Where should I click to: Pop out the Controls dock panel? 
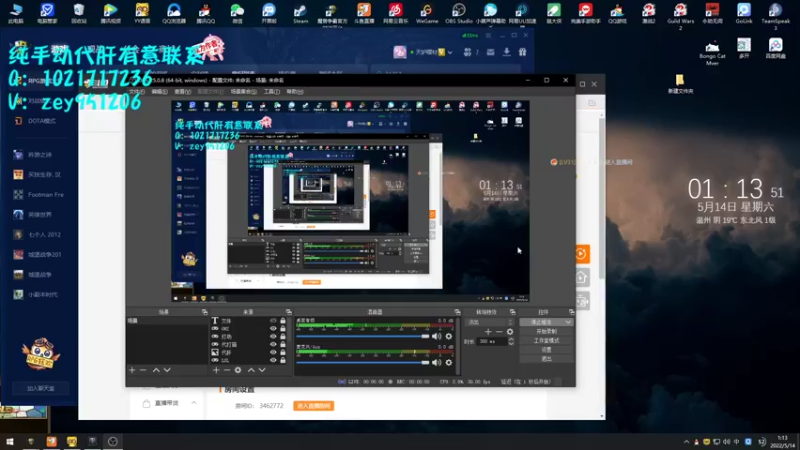[x=571, y=312]
